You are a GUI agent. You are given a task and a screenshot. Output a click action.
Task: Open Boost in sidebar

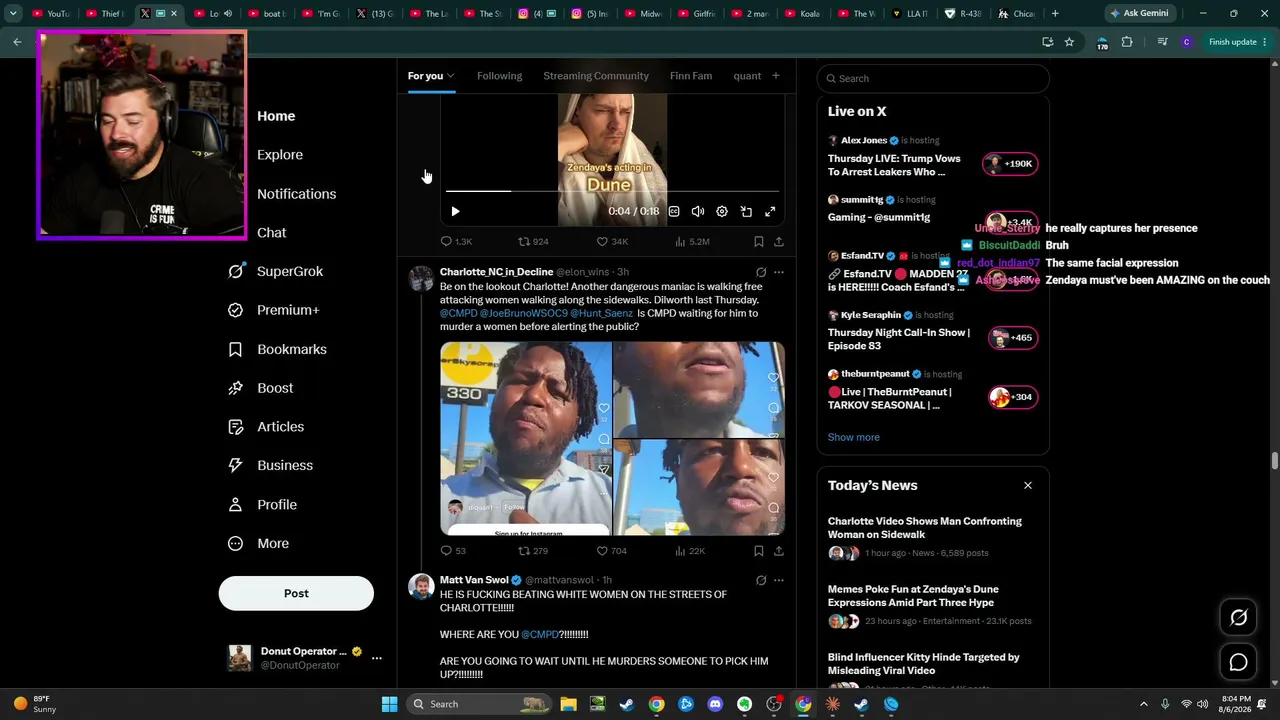260,388
